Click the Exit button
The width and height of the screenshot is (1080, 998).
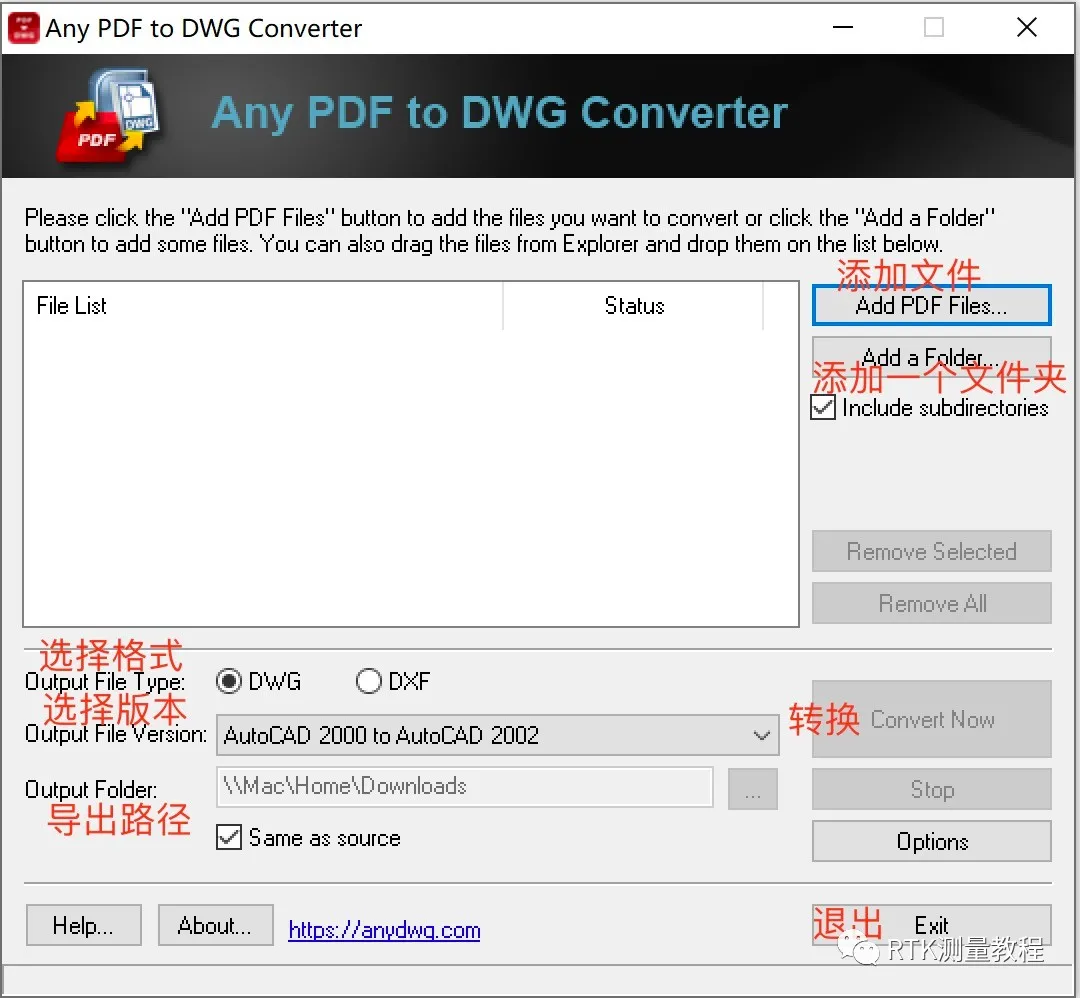tap(931, 925)
